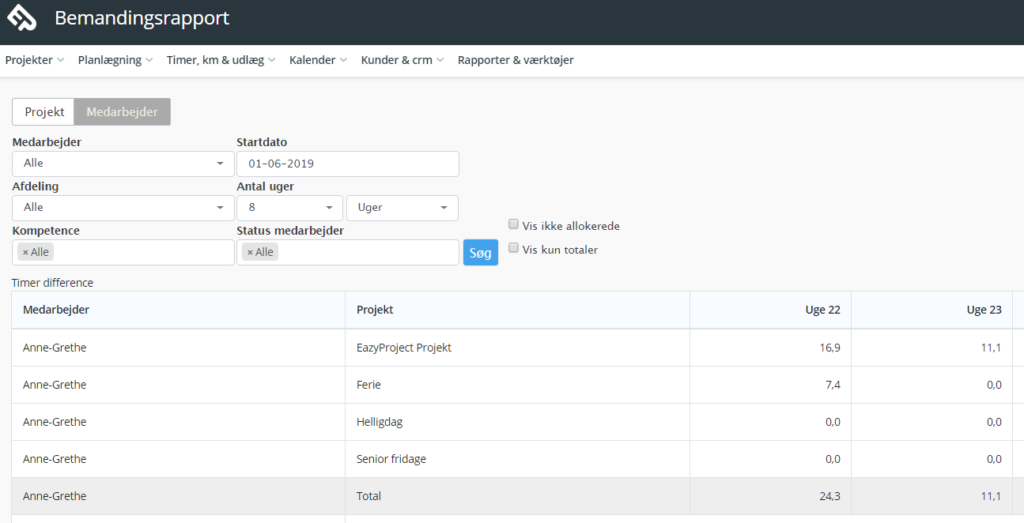The image size is (1024, 523).
Task: Click the Uge 23 column header
Action: (932, 310)
